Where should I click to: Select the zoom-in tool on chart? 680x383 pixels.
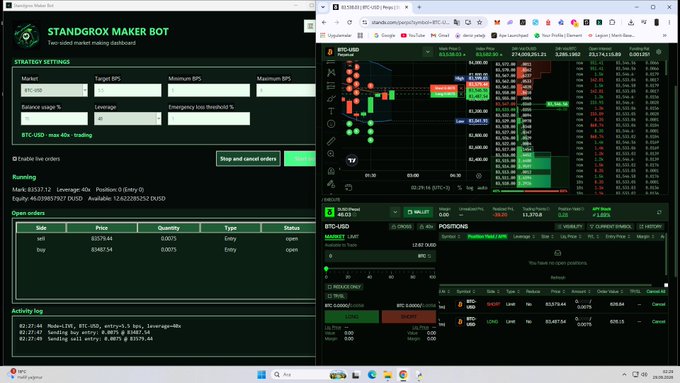[331, 154]
